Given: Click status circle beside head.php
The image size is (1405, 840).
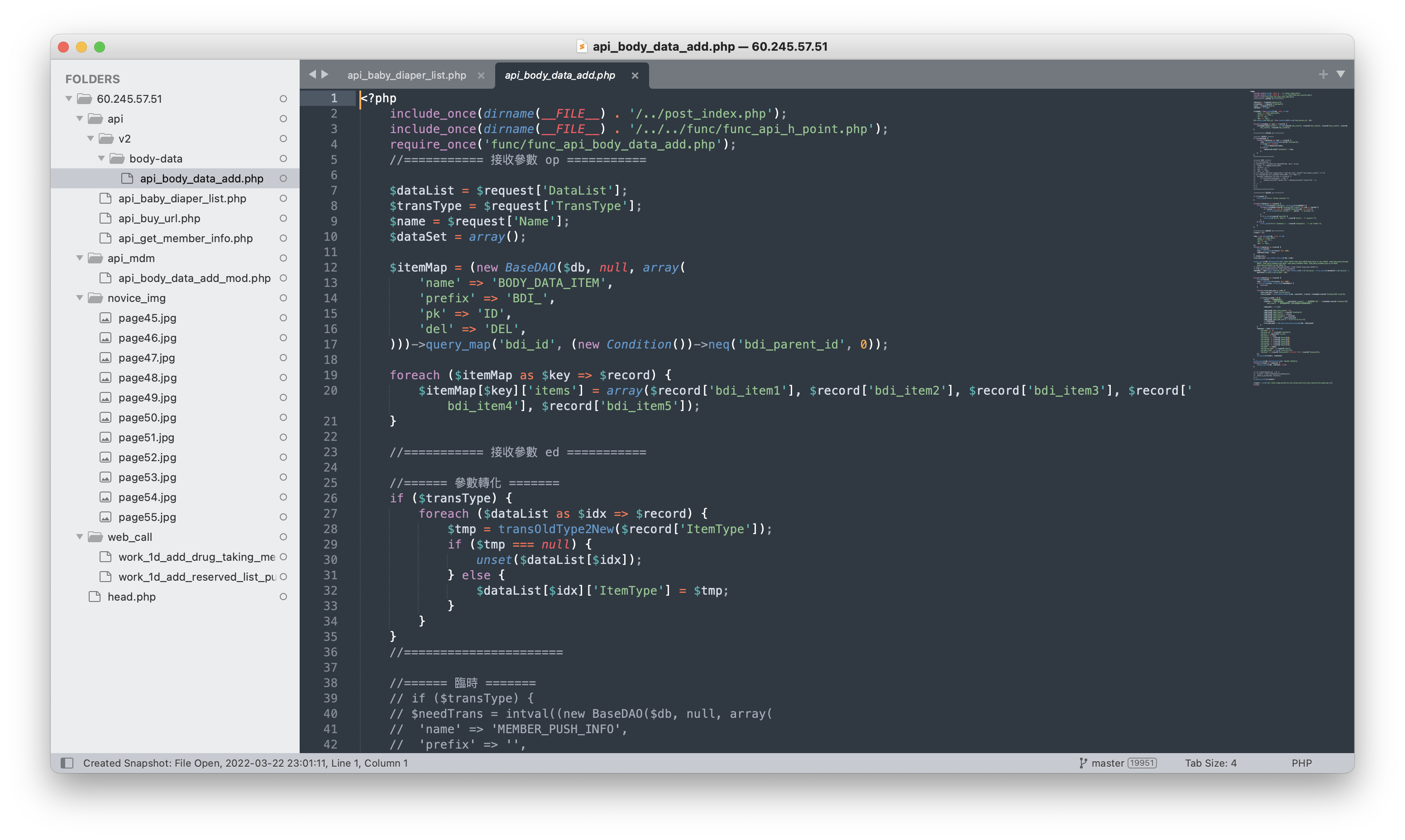Looking at the screenshot, I should [283, 597].
